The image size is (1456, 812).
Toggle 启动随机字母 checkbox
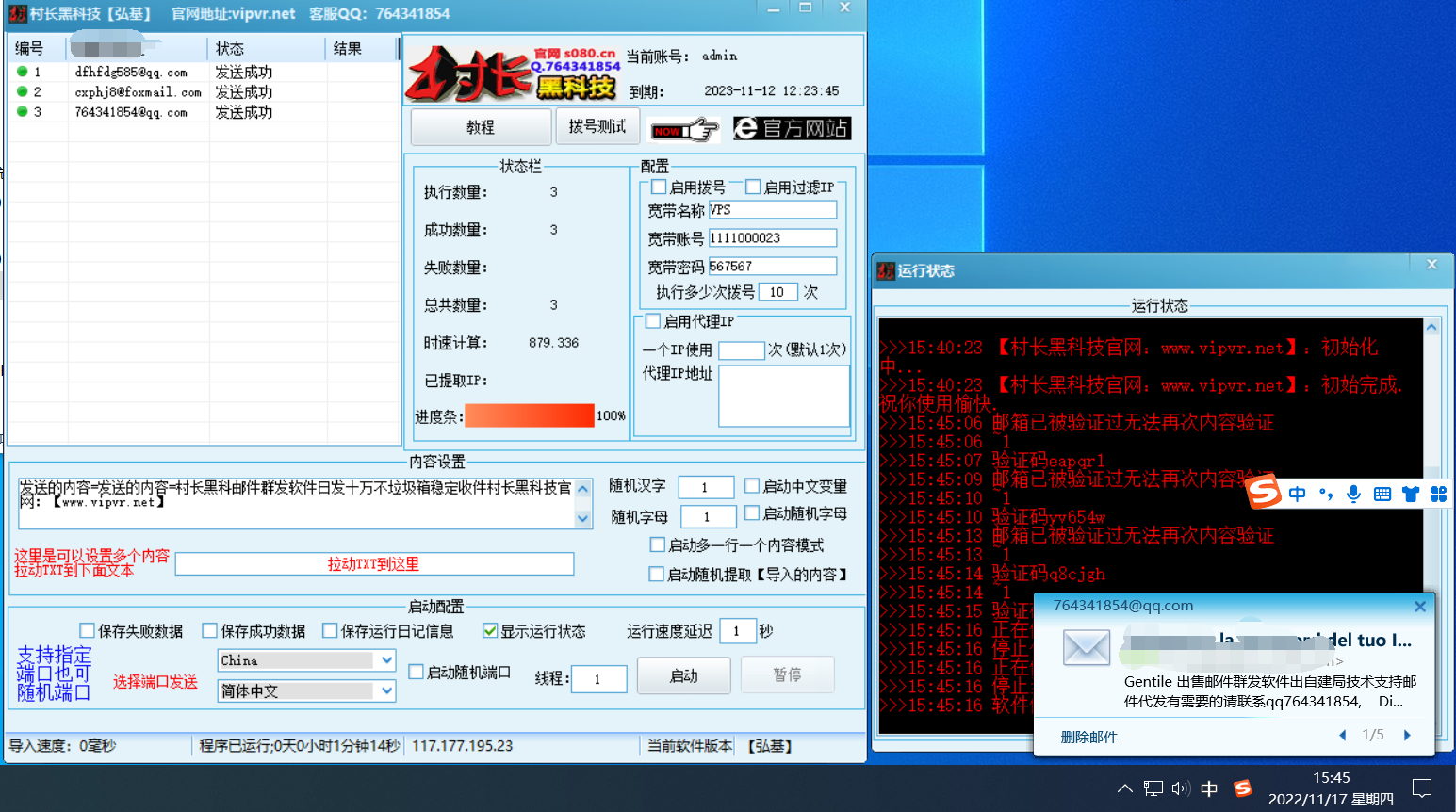click(752, 513)
